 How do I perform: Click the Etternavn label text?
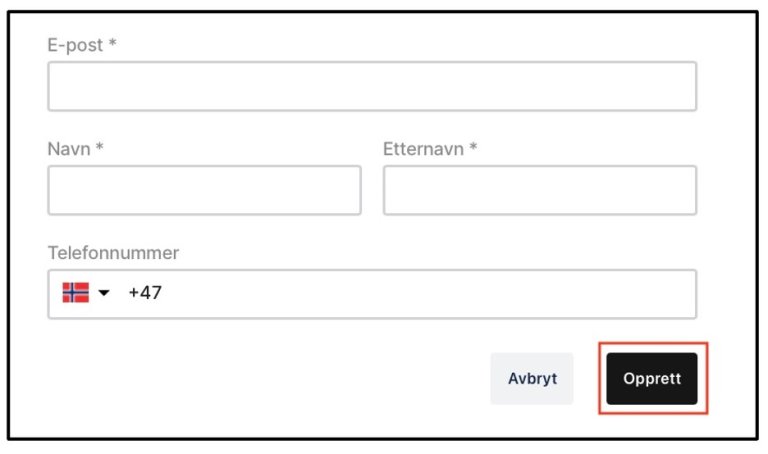(423, 149)
